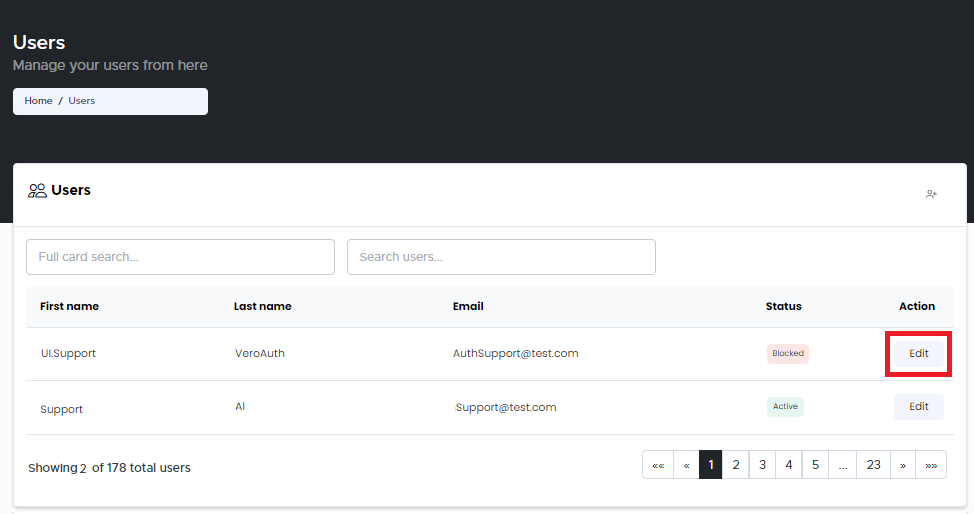Edit the Support AI user
This screenshot has height=514, width=974.
pos(918,407)
